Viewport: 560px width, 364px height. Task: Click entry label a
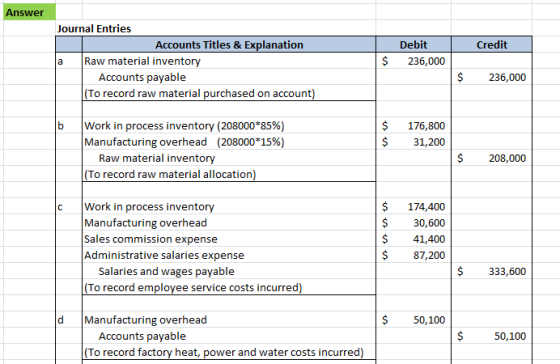(x=60, y=61)
